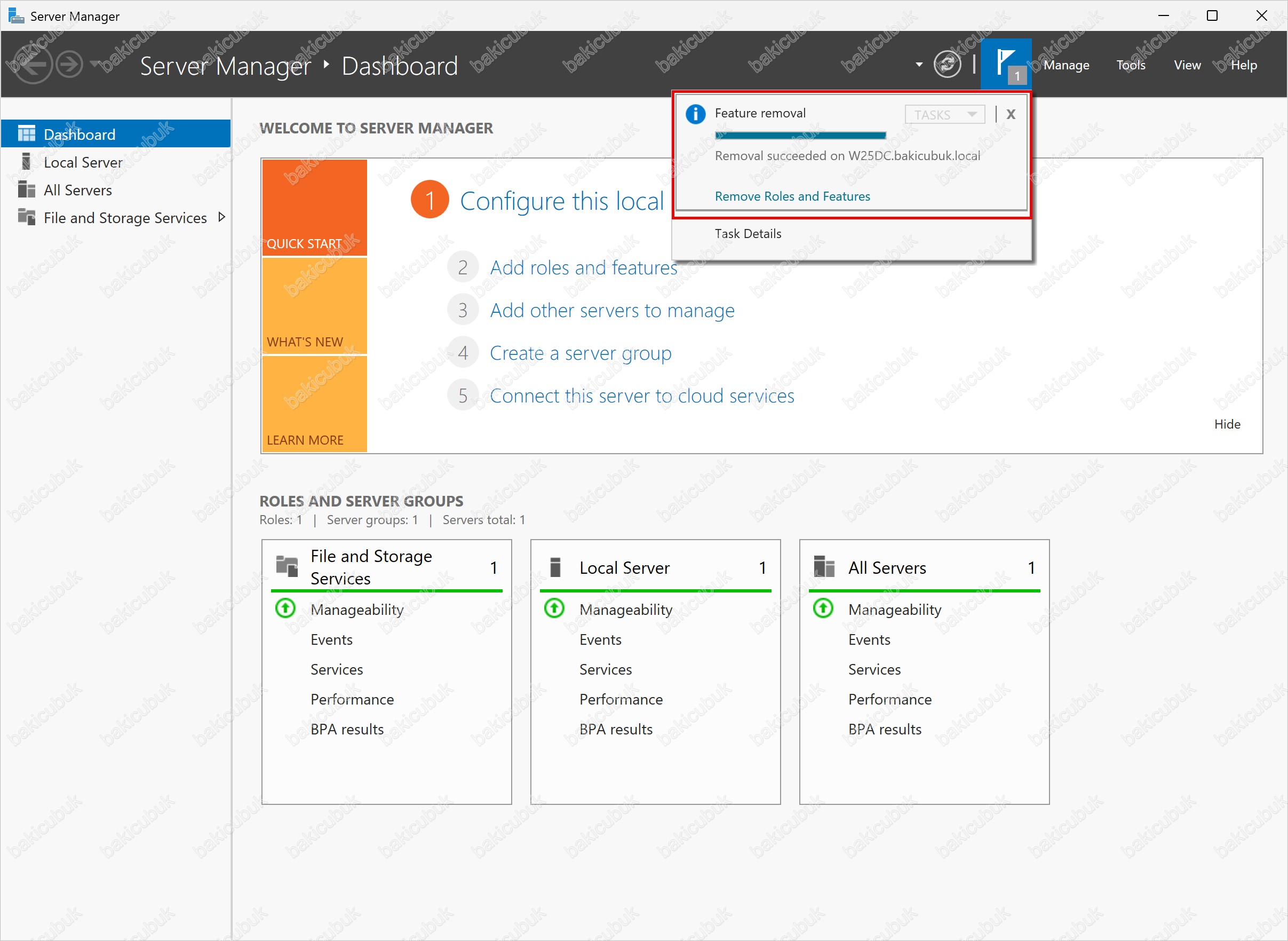Click Add other servers to manage
The height and width of the screenshot is (941, 1288).
pyautogui.click(x=612, y=311)
